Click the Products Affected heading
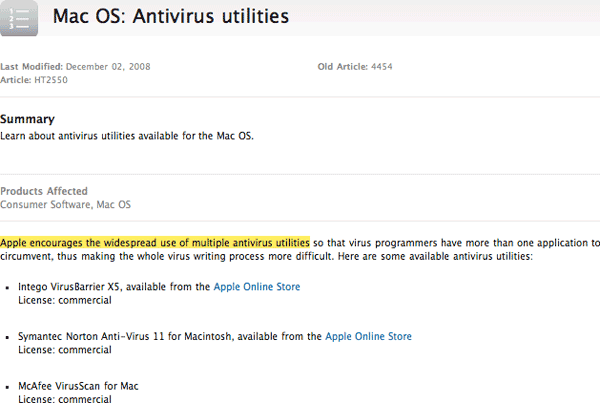 44,191
